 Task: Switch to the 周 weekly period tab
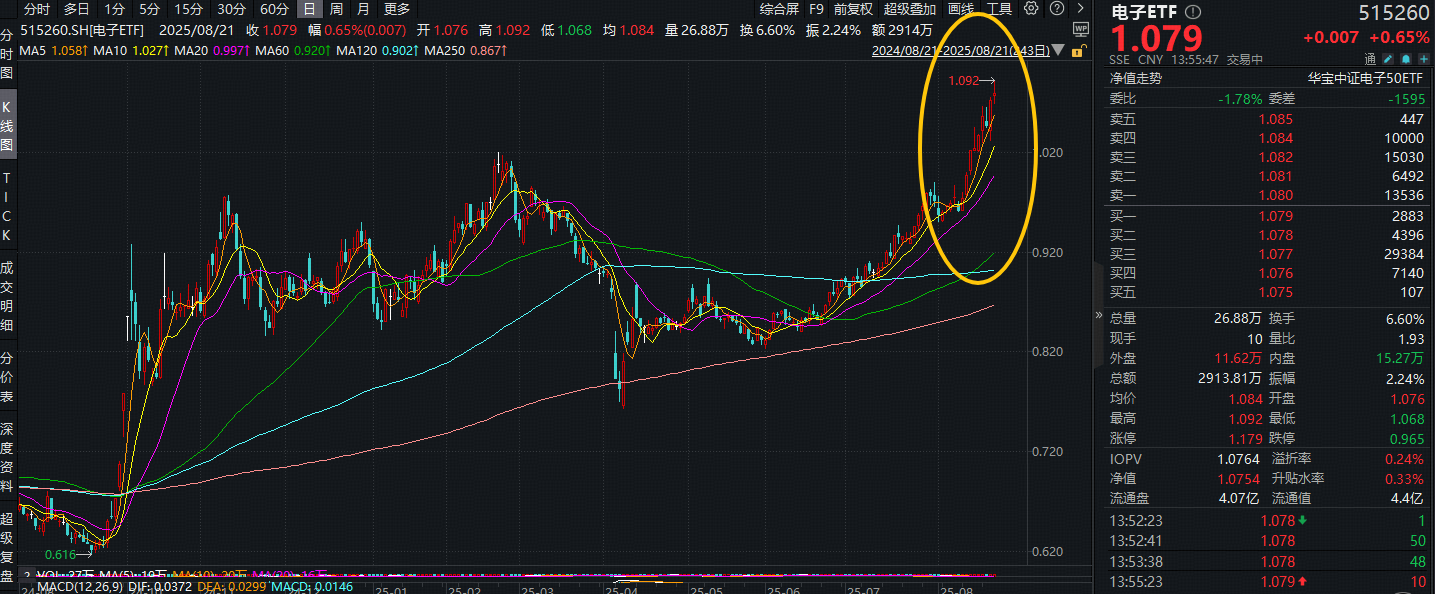[336, 9]
